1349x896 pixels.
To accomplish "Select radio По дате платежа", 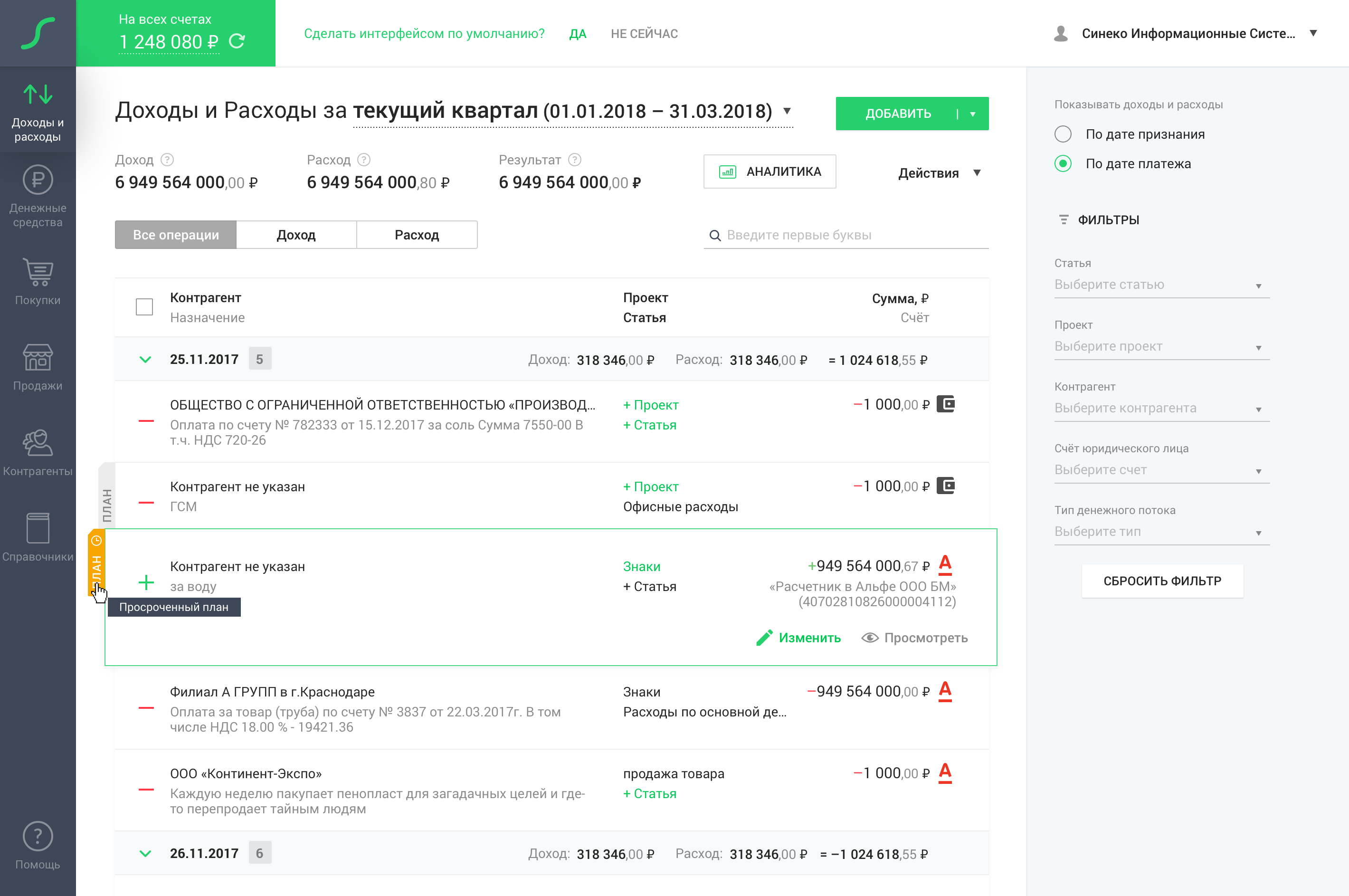I will click(x=1063, y=164).
